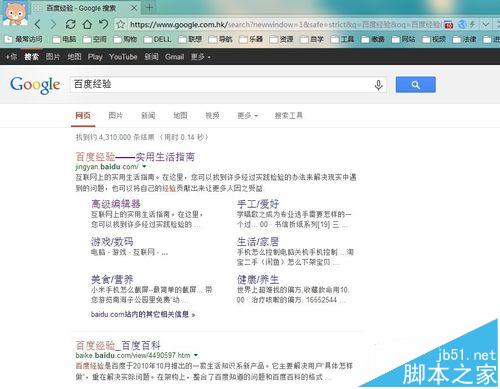This screenshot has width=500, height=389.
Task: Open the 生活/家居 sitelink
Action: pyautogui.click(x=258, y=241)
